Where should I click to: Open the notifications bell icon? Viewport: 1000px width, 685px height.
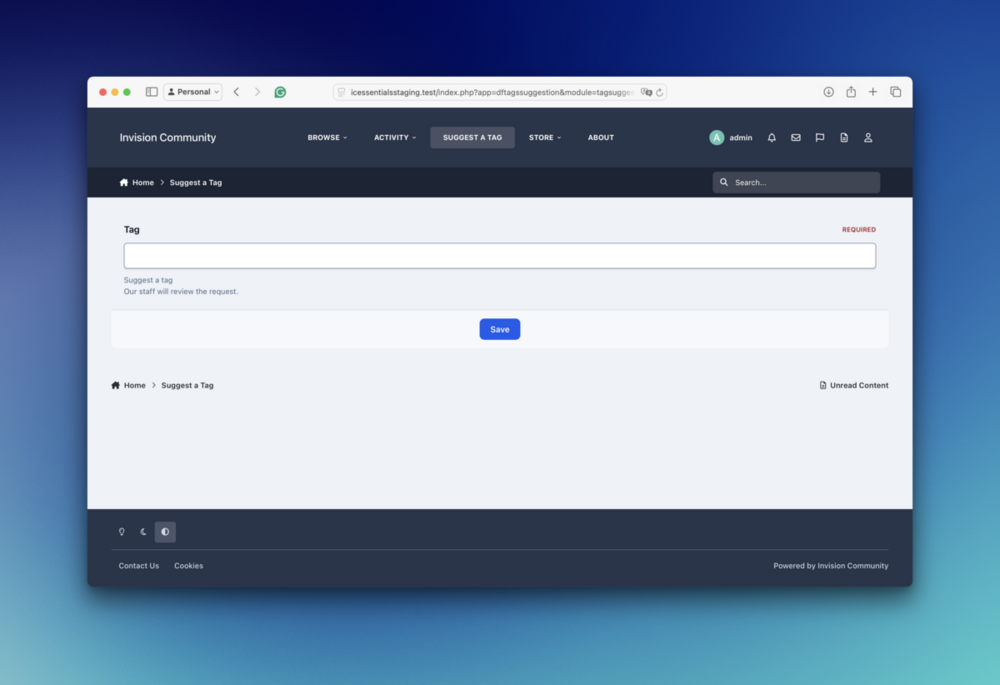click(772, 138)
